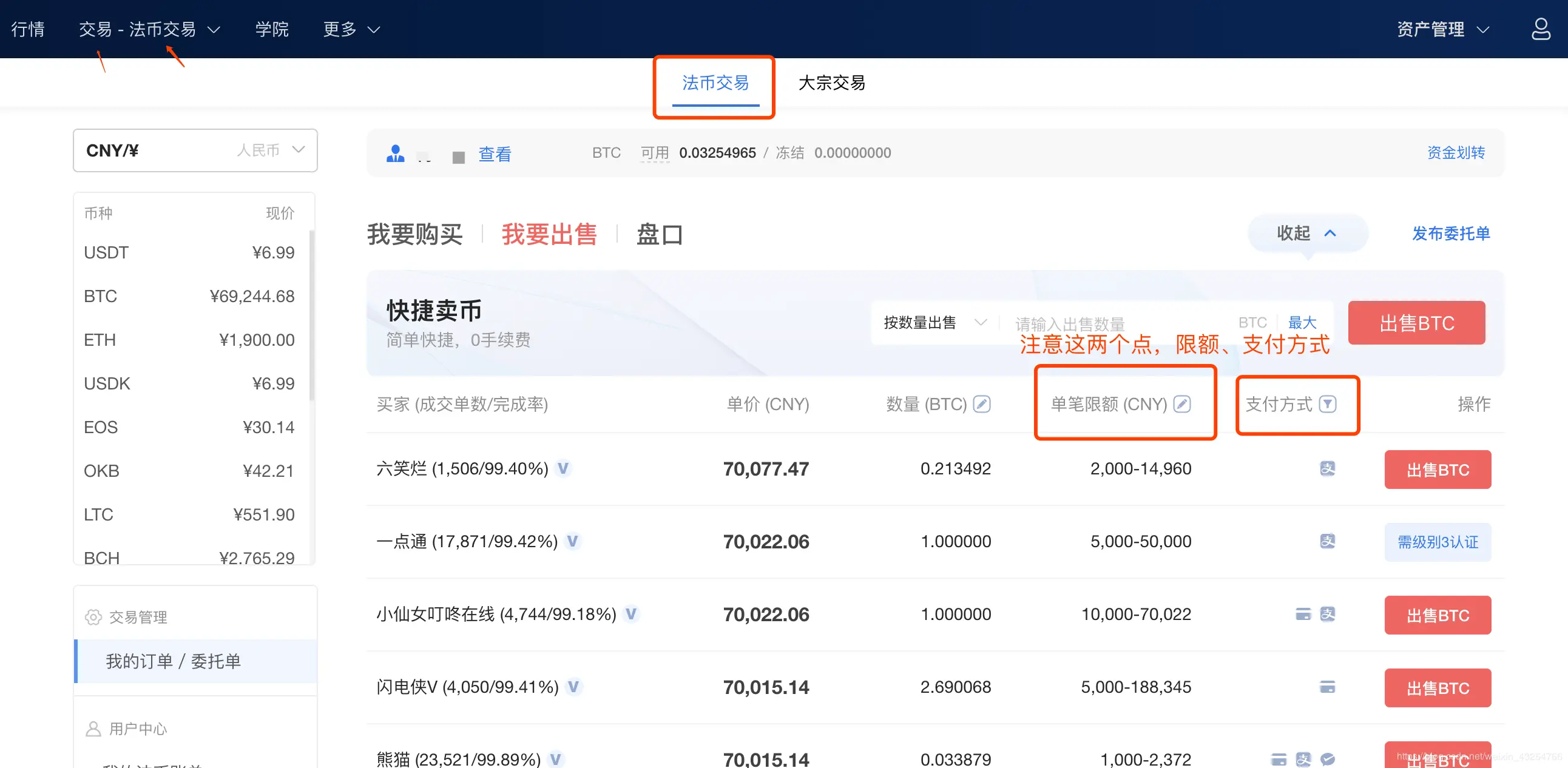Click edit icon beside 数量 (BTC)
Image resolution: width=1568 pixels, height=768 pixels.
tap(982, 403)
